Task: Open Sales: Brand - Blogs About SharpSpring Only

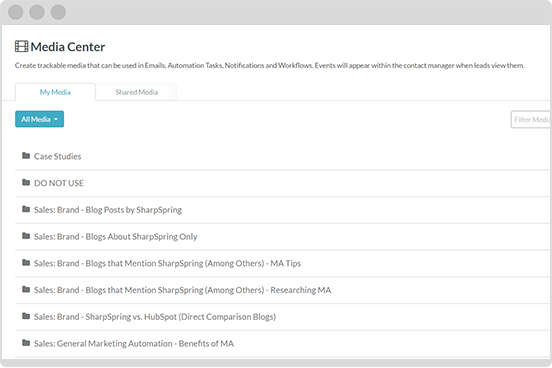Action: click(x=115, y=237)
